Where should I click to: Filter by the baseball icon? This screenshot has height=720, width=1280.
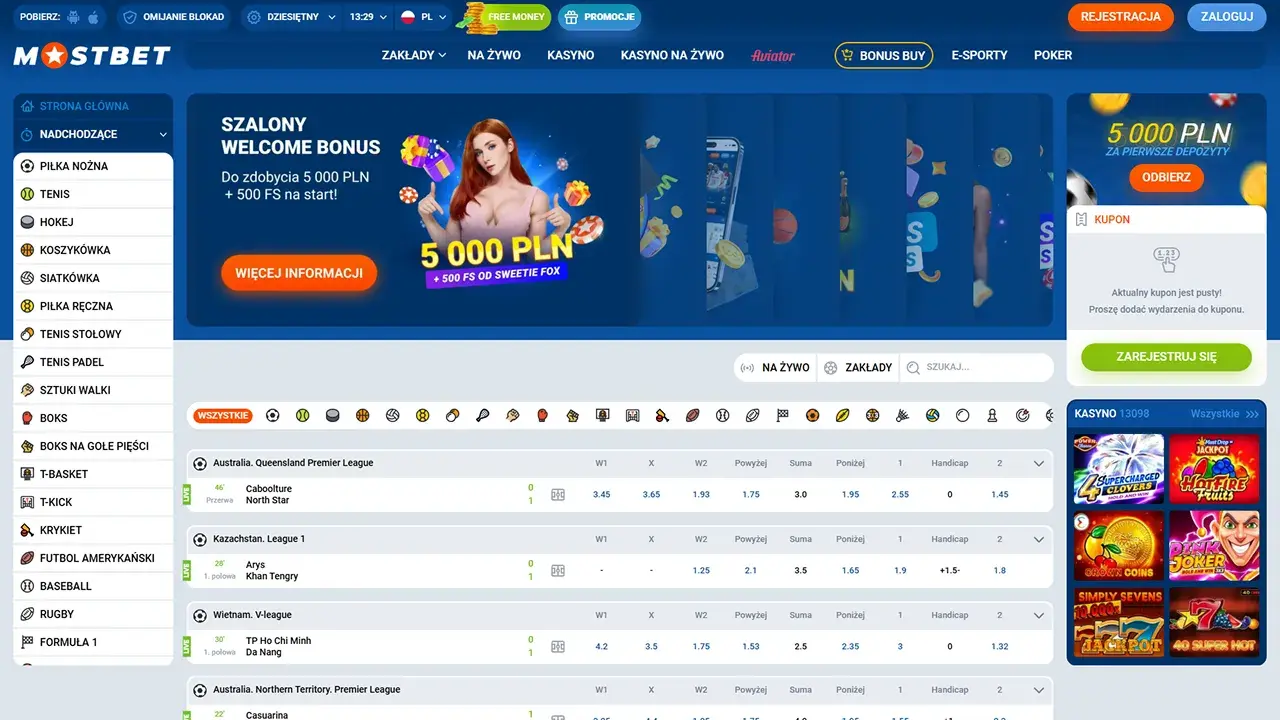tap(722, 415)
